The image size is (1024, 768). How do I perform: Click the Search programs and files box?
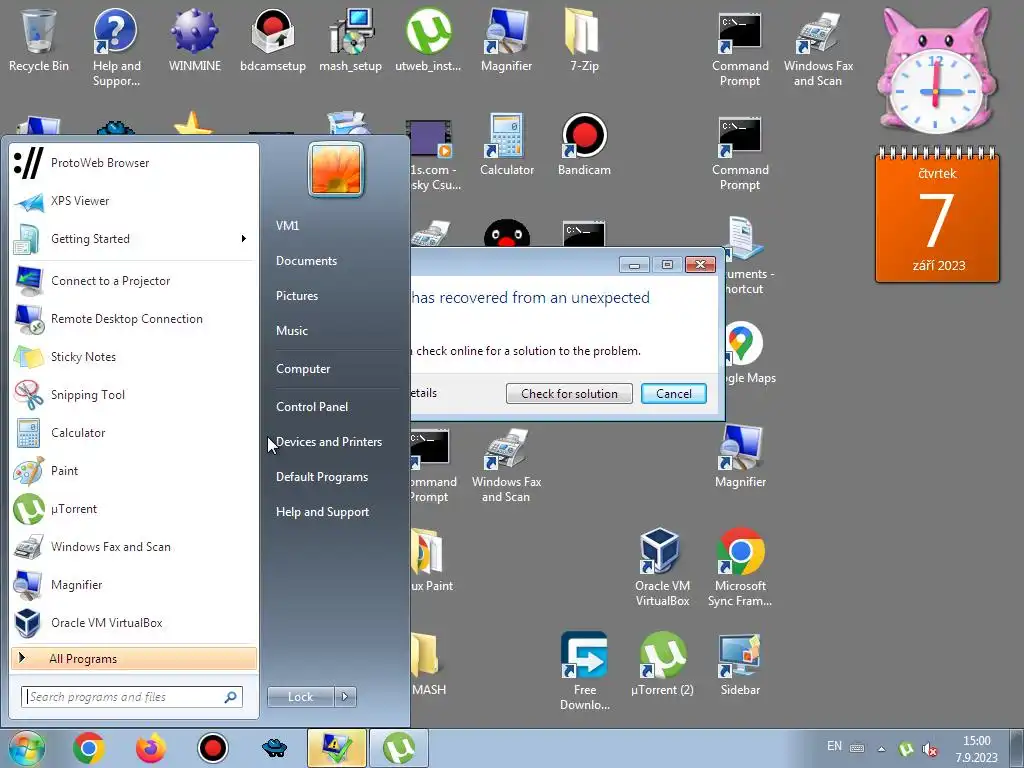[131, 697]
